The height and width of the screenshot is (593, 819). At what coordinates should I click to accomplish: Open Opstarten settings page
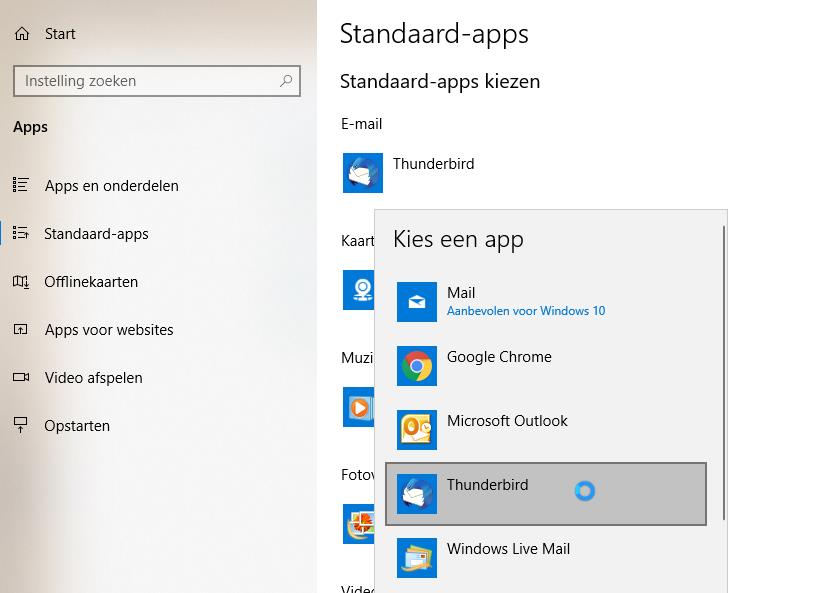pyautogui.click(x=77, y=426)
